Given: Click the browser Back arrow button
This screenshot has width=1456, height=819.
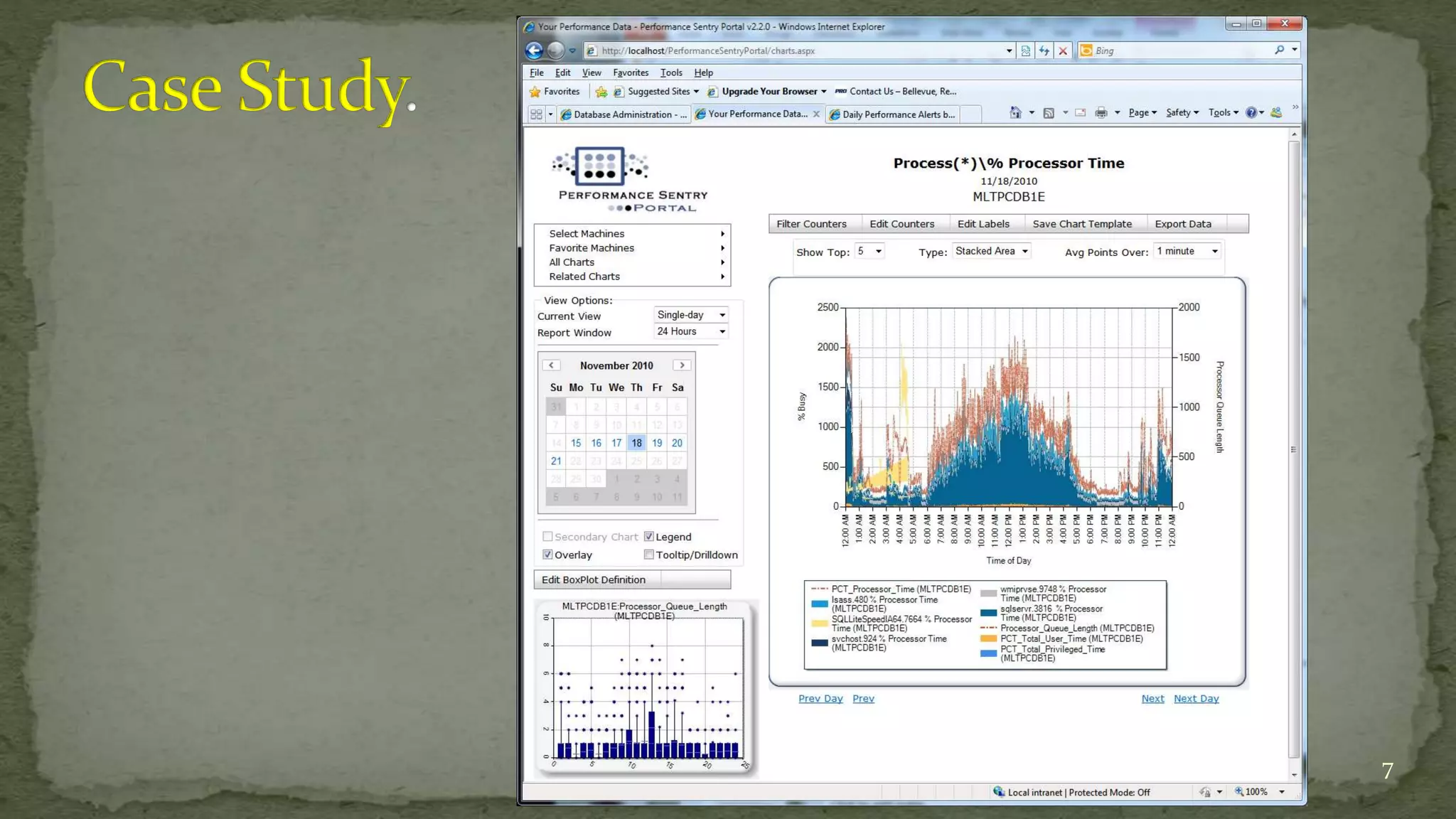Looking at the screenshot, I should point(534,50).
